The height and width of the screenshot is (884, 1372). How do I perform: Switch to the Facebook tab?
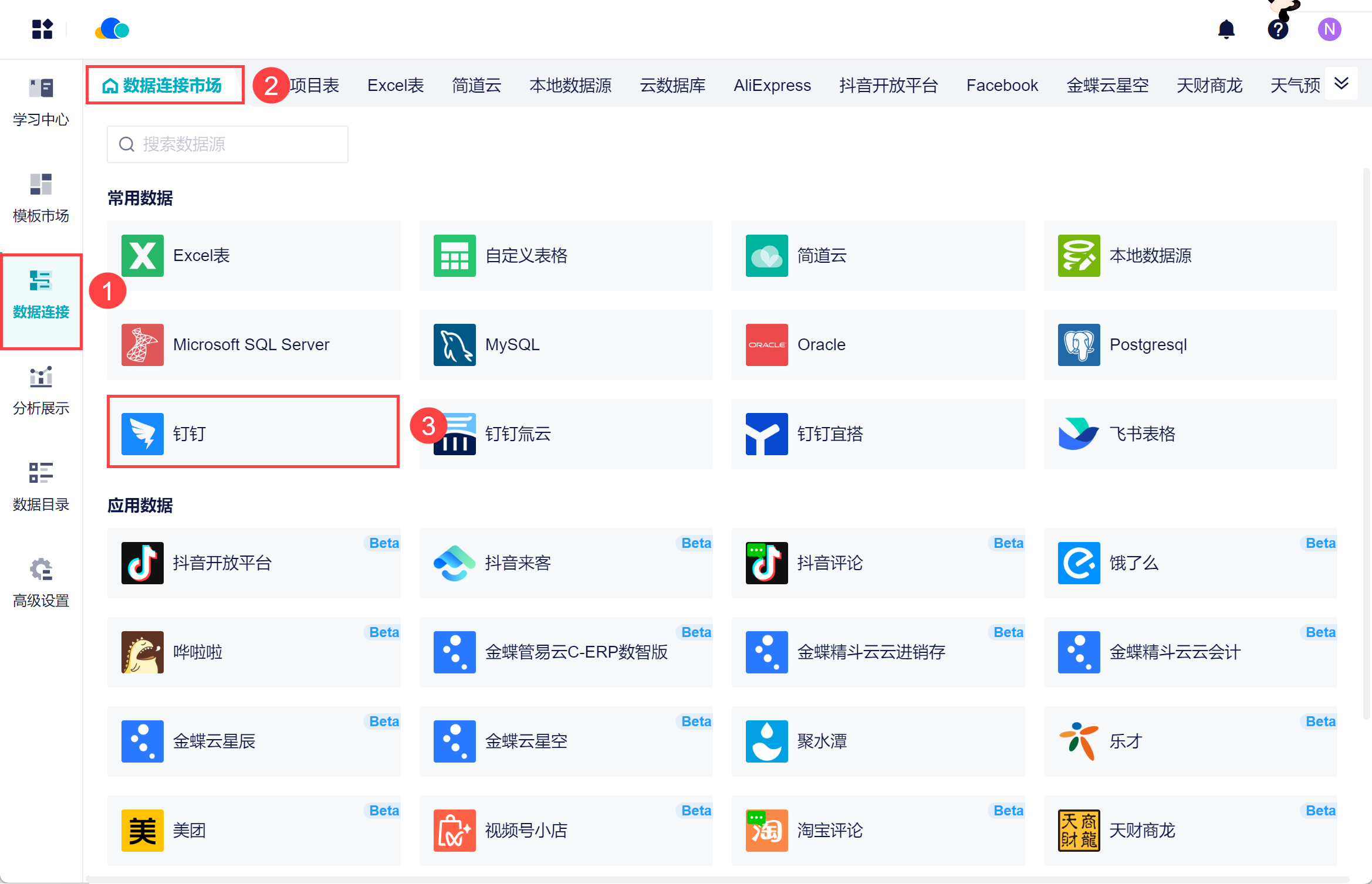pos(1002,86)
